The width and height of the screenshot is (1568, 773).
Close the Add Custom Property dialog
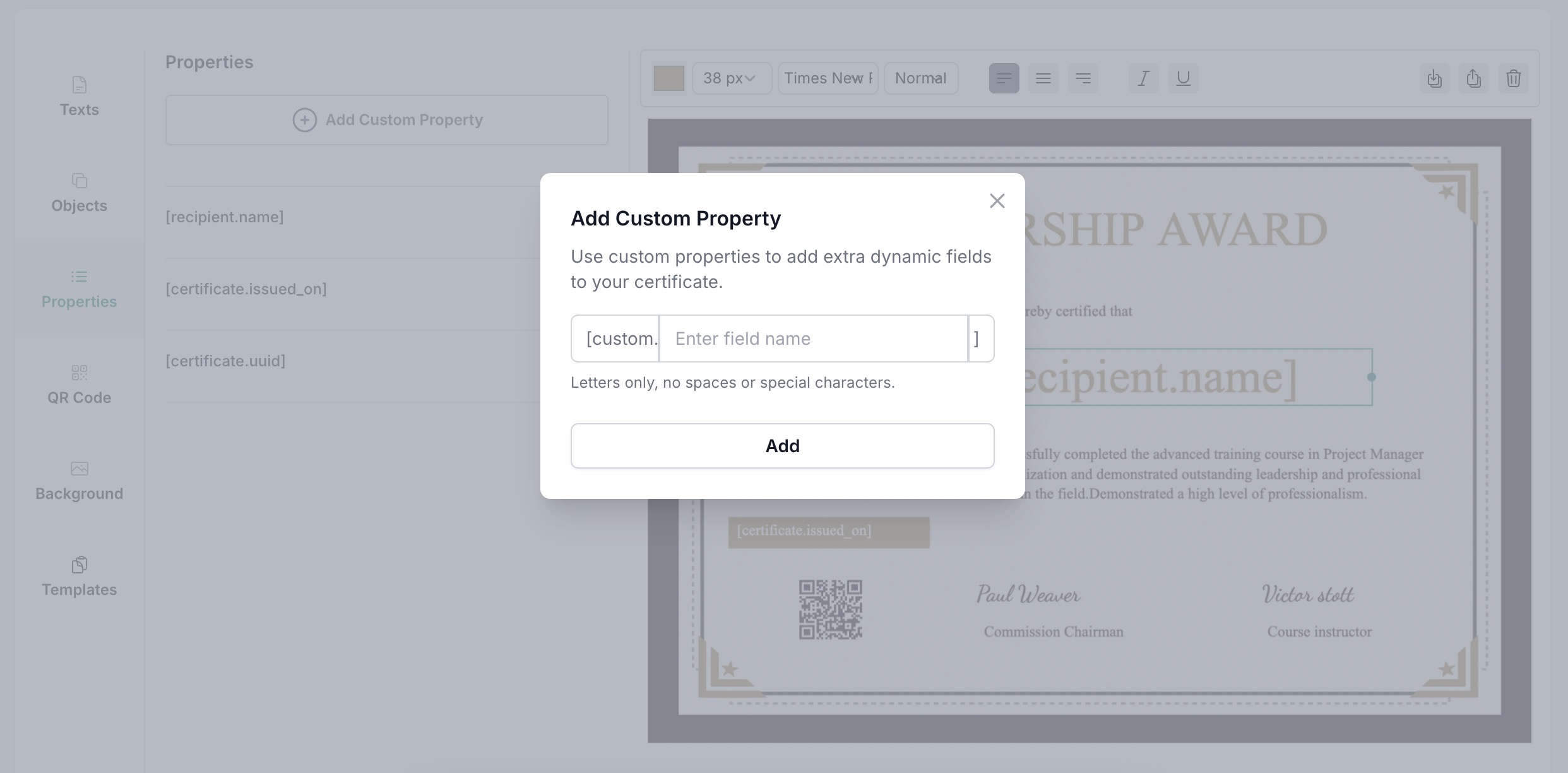point(997,201)
